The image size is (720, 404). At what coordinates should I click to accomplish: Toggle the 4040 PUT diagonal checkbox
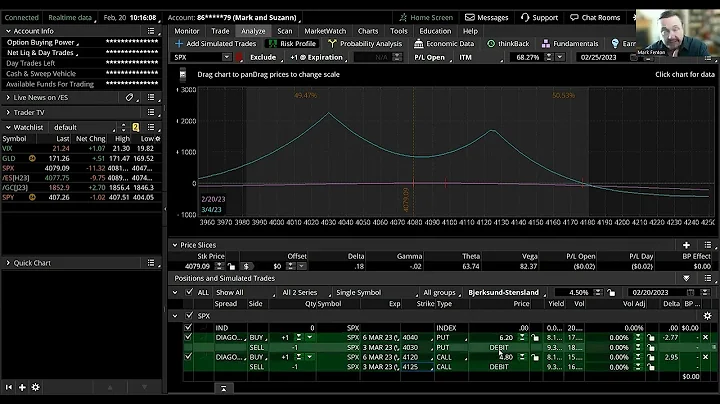click(x=188, y=337)
